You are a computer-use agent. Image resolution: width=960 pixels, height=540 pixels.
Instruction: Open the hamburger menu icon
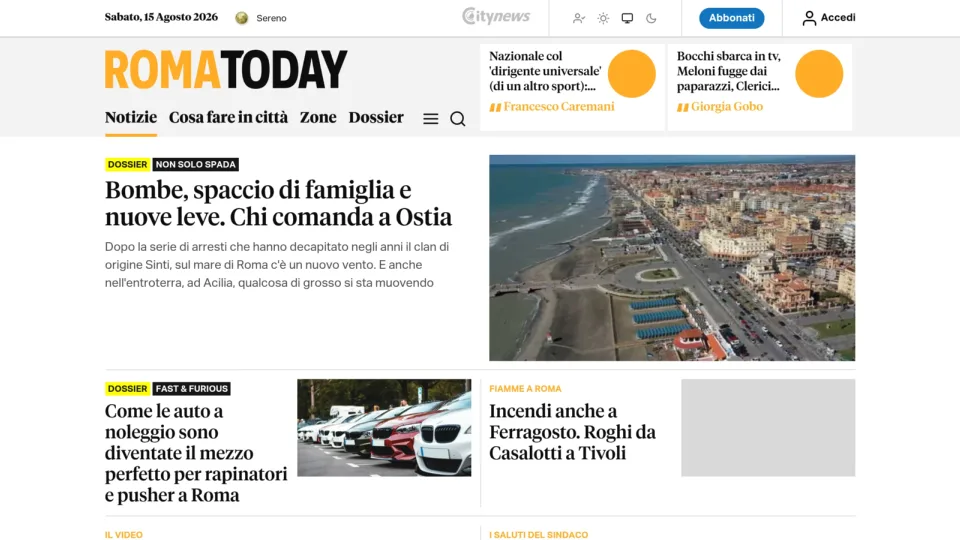coord(430,119)
